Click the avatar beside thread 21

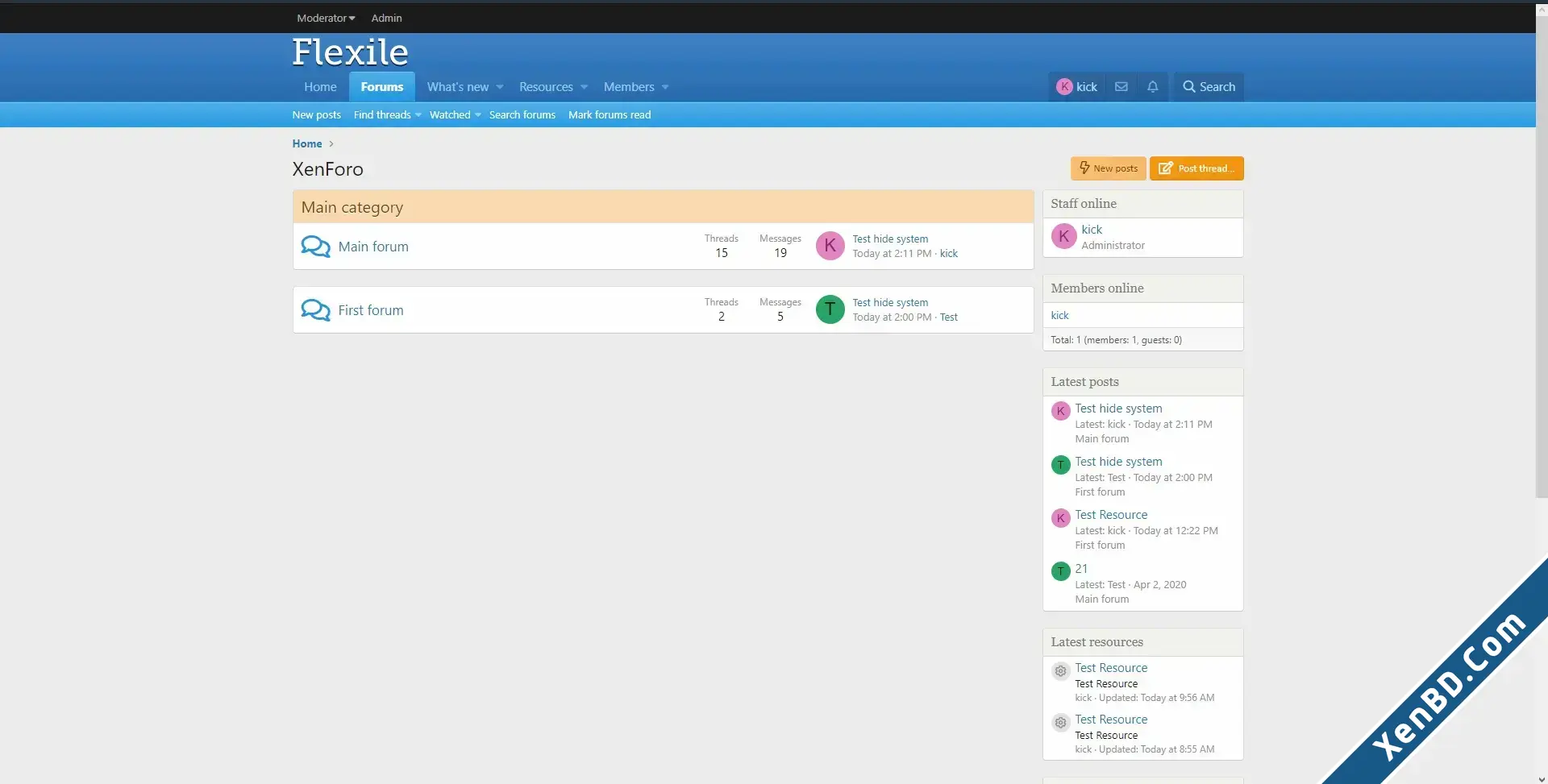pyautogui.click(x=1060, y=571)
